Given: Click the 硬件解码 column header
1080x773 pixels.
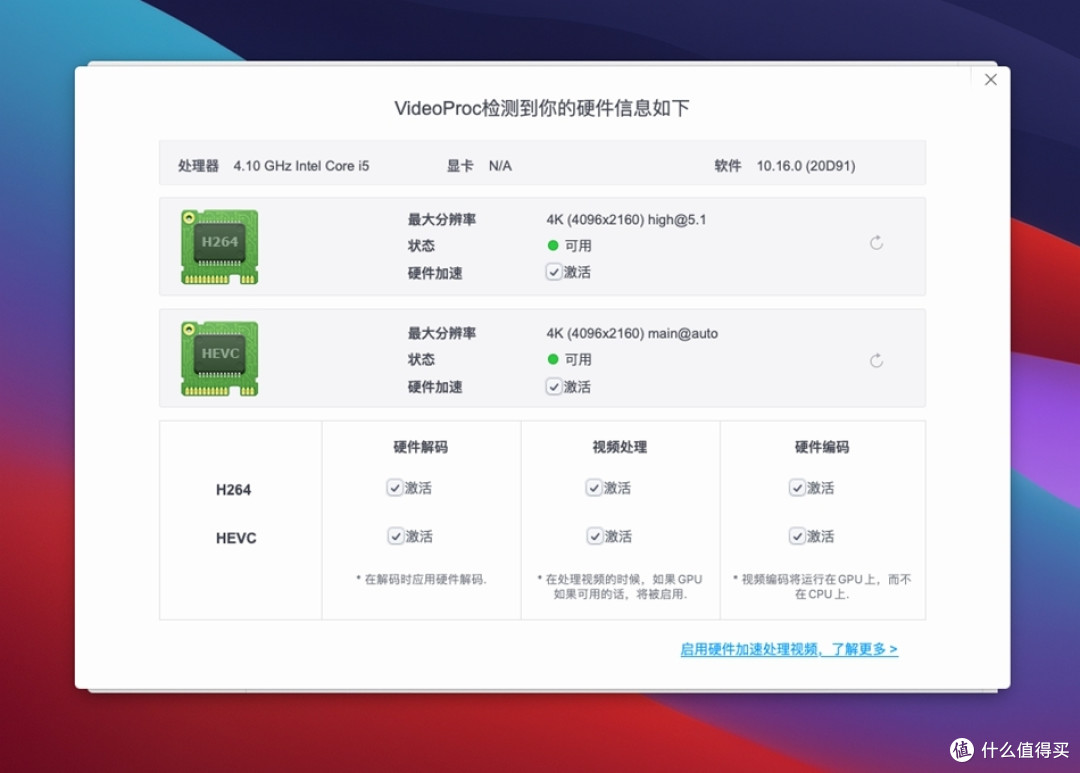Looking at the screenshot, I should pyautogui.click(x=420, y=447).
